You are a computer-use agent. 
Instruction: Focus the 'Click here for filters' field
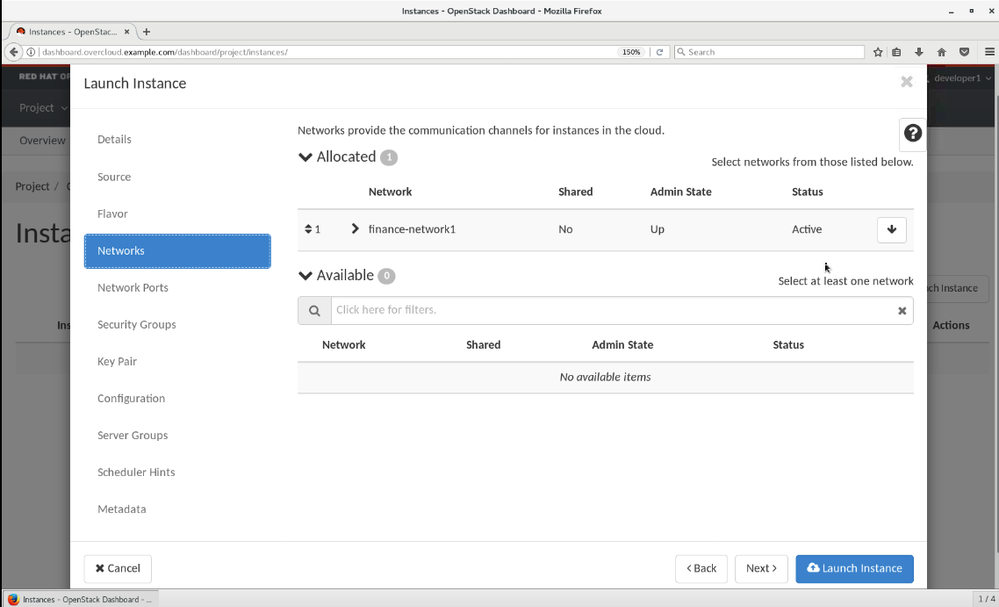click(608, 310)
